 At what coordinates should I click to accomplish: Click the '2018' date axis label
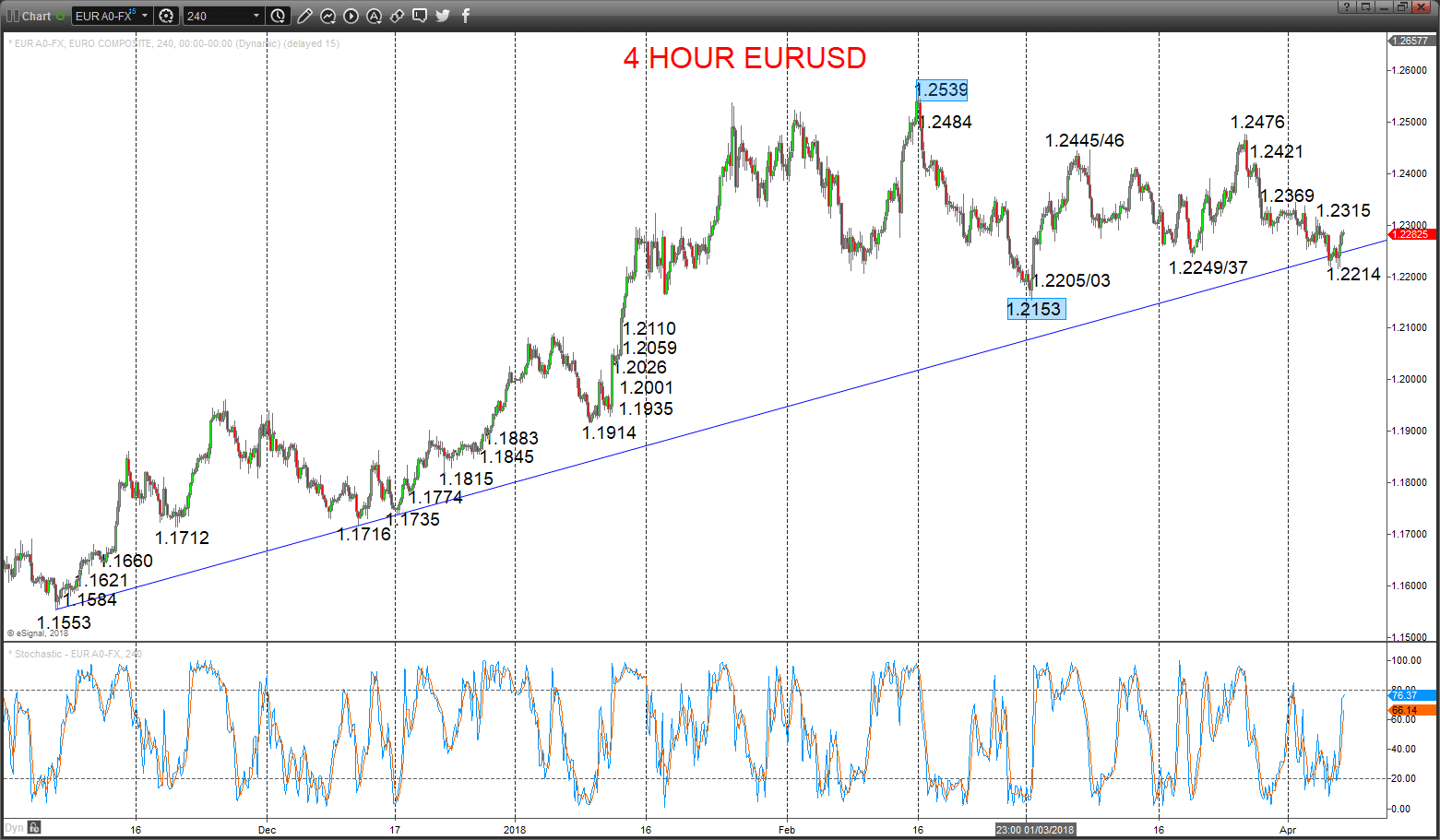(515, 830)
